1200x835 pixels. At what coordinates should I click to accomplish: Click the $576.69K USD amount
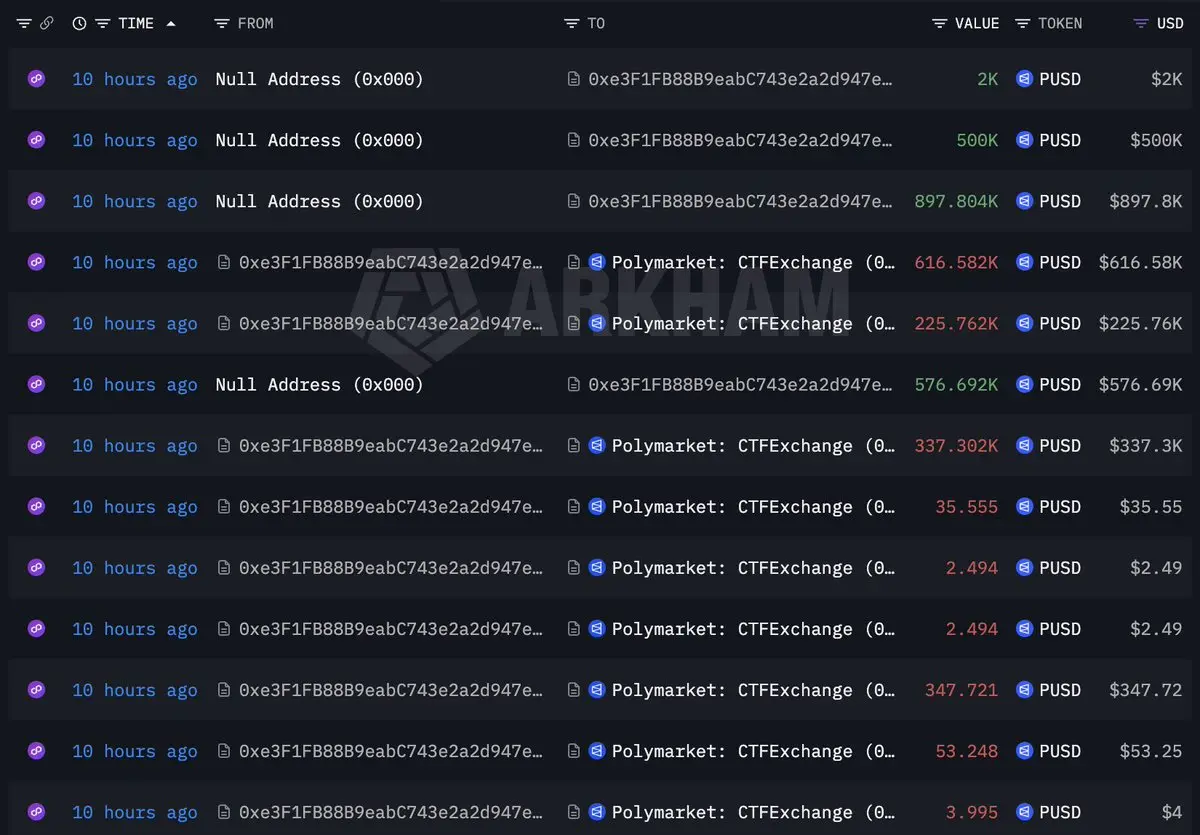[x=1141, y=384]
